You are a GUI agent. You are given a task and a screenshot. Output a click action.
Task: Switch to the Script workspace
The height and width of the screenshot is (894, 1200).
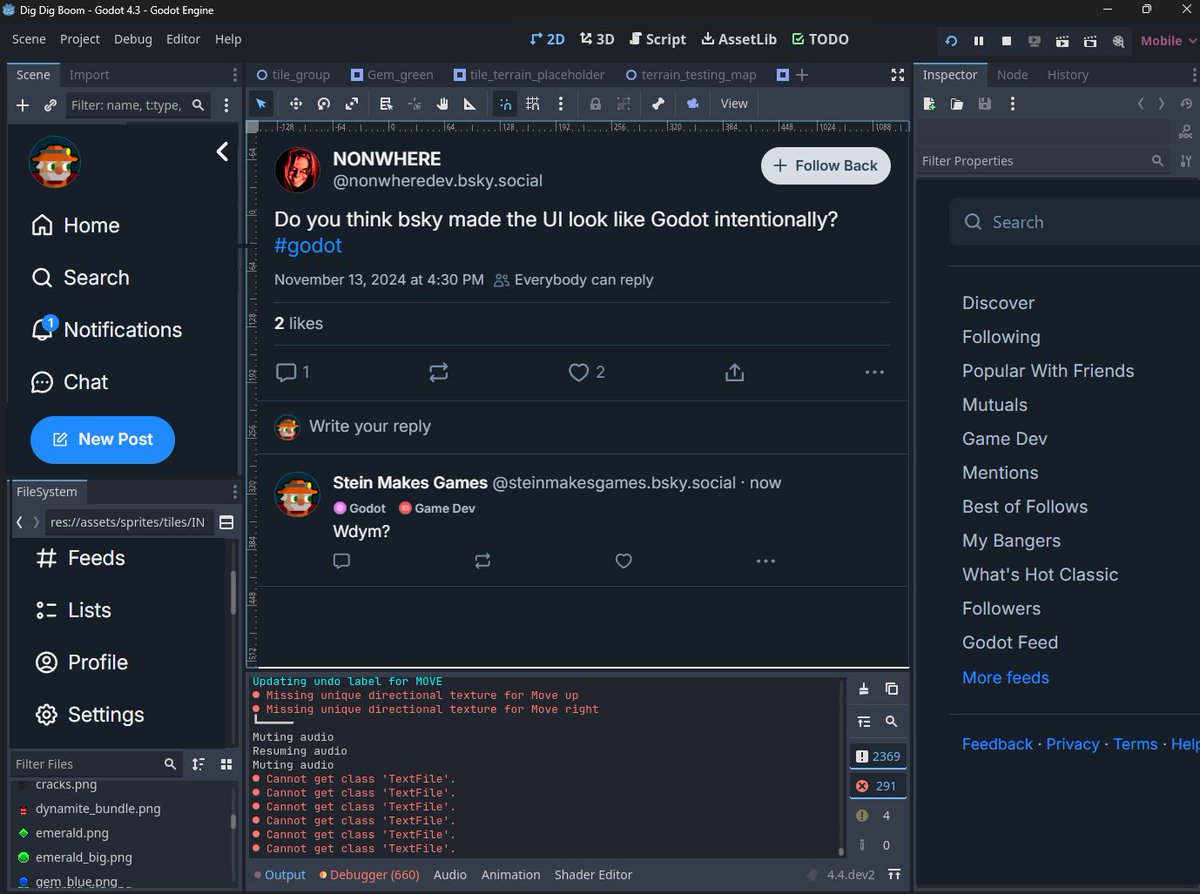click(658, 39)
